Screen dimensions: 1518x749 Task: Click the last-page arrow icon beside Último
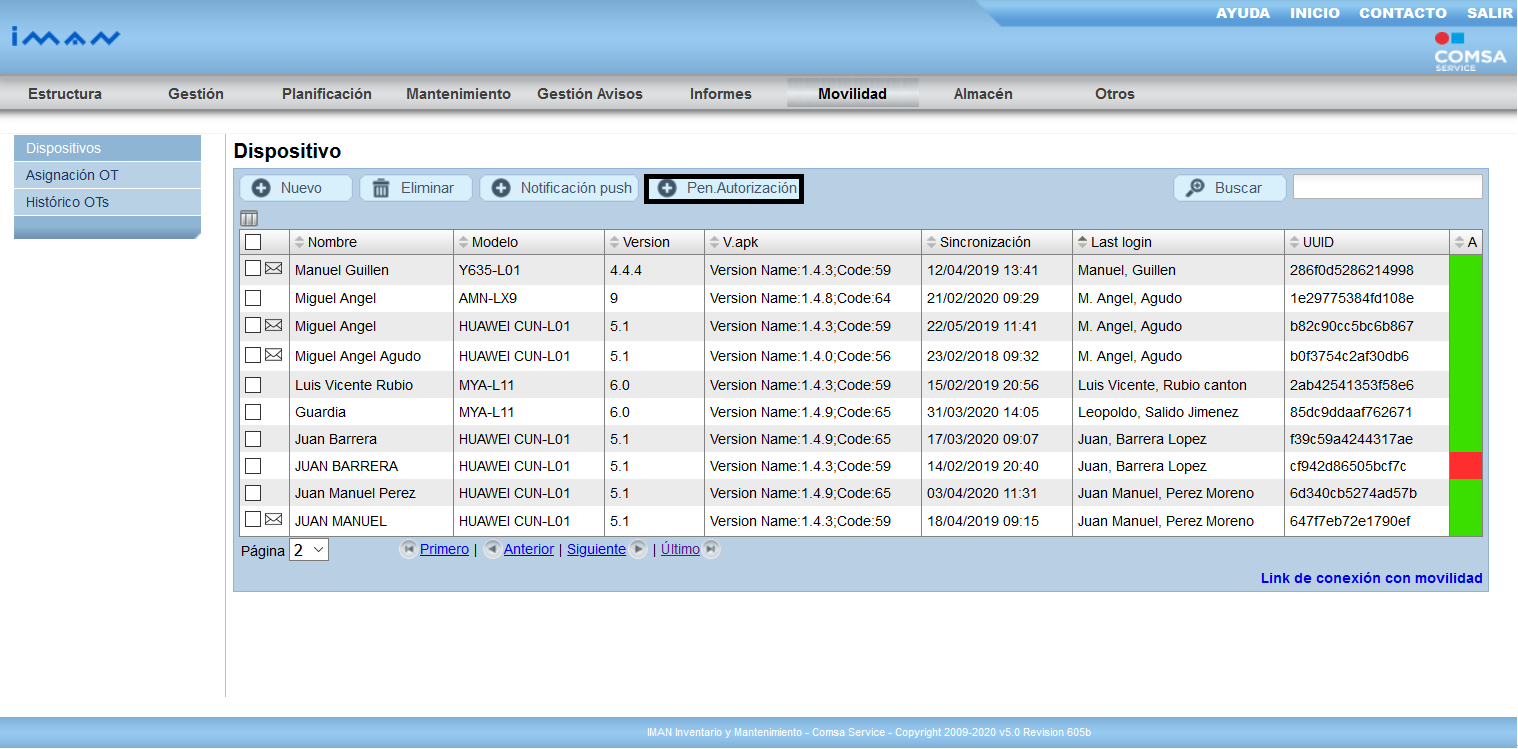point(710,549)
